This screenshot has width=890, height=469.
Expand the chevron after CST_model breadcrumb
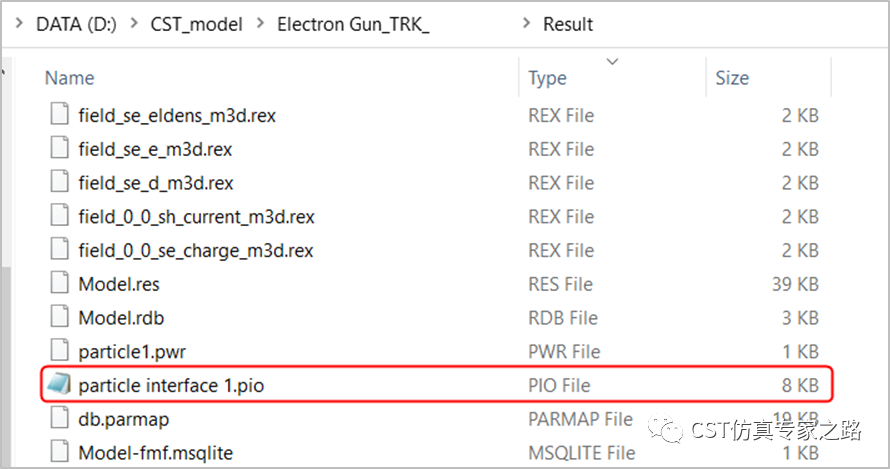tap(261, 23)
